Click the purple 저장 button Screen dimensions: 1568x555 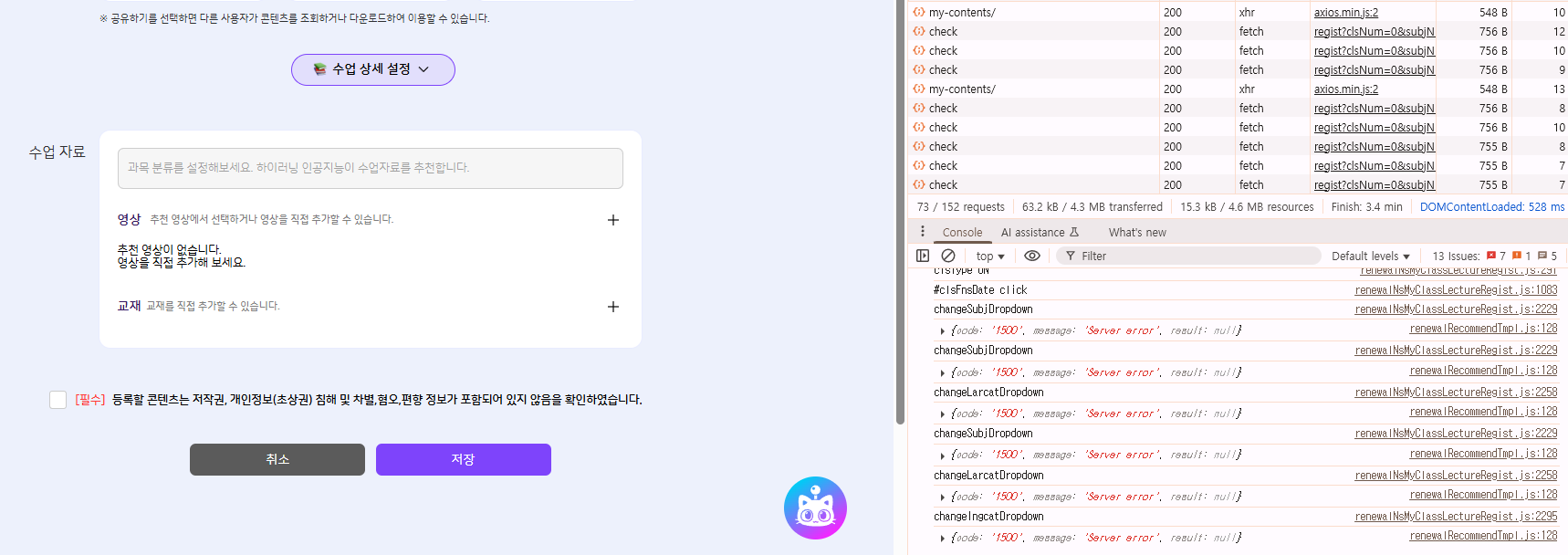click(x=463, y=459)
